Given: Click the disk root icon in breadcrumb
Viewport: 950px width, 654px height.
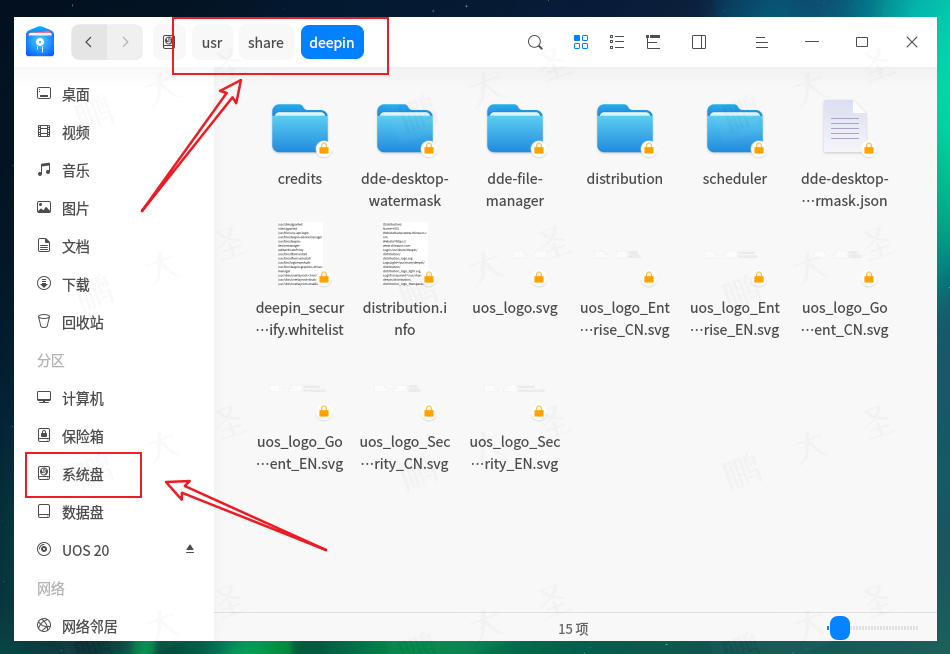Looking at the screenshot, I should pos(169,42).
